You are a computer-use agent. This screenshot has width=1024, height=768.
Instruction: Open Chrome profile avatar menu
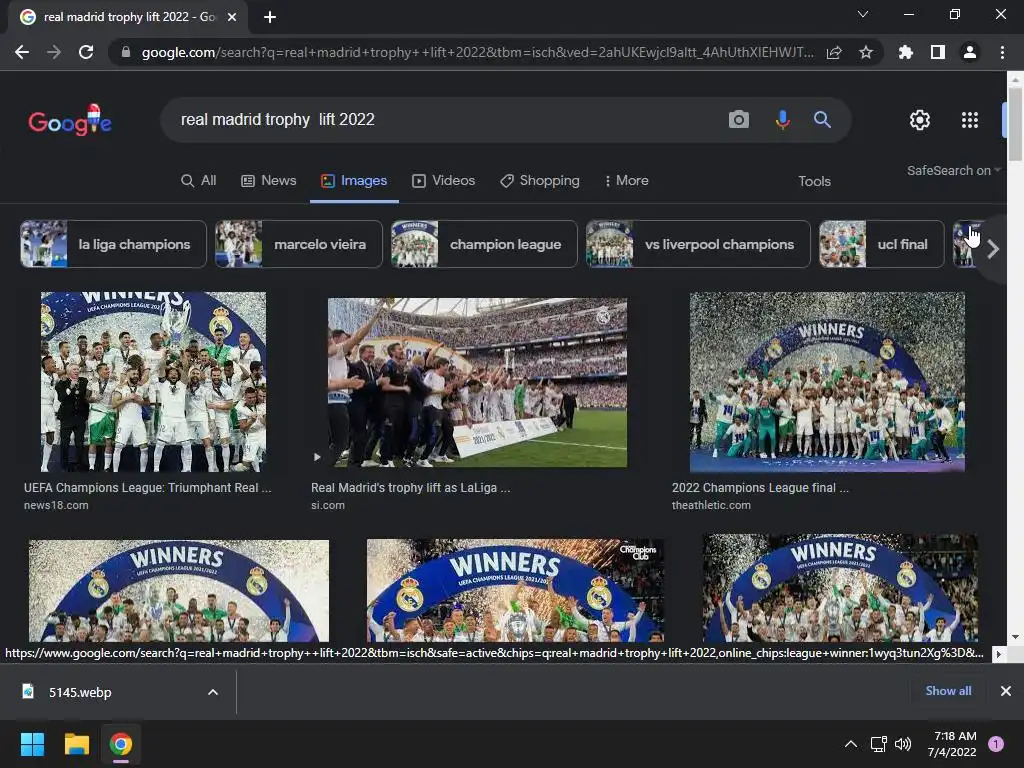coord(970,52)
